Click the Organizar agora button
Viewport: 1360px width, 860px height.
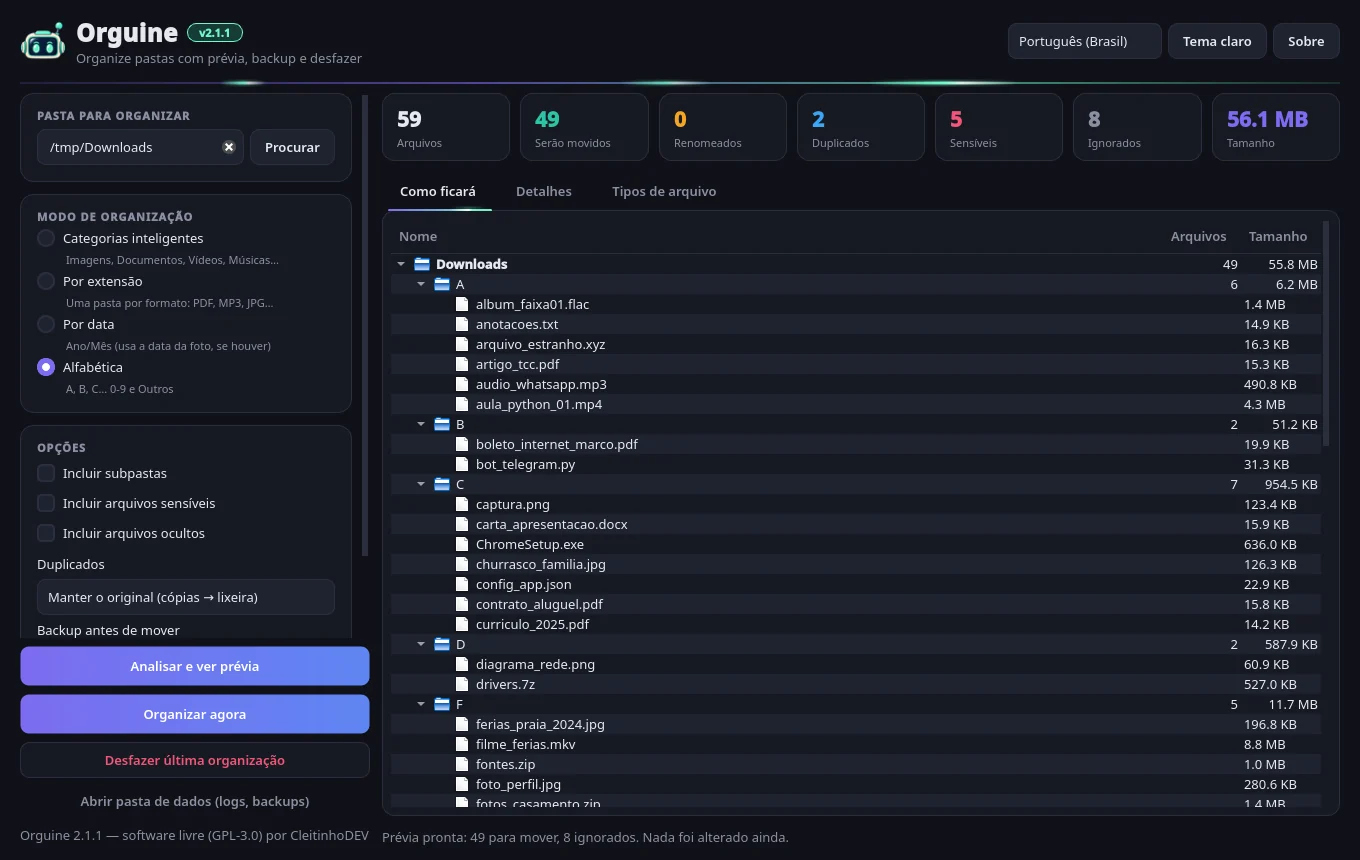pos(195,714)
